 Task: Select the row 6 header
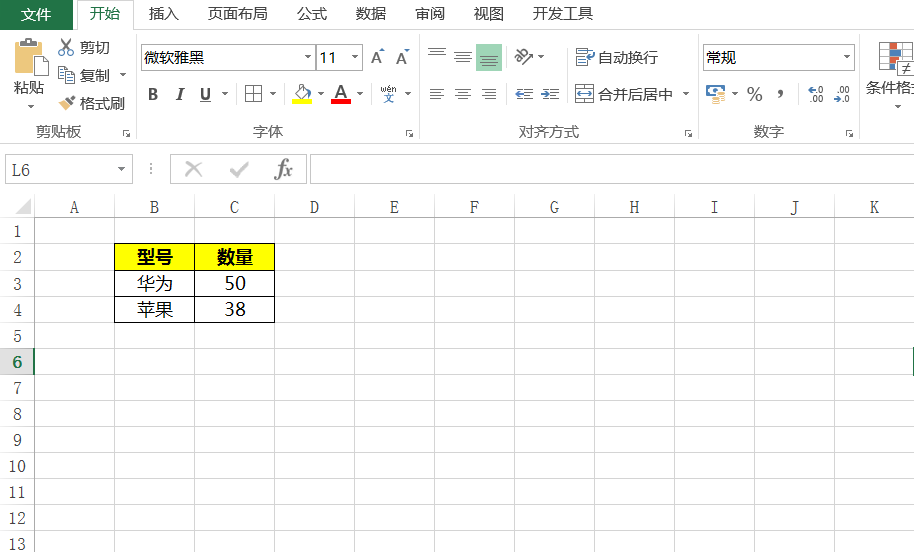[x=17, y=362]
